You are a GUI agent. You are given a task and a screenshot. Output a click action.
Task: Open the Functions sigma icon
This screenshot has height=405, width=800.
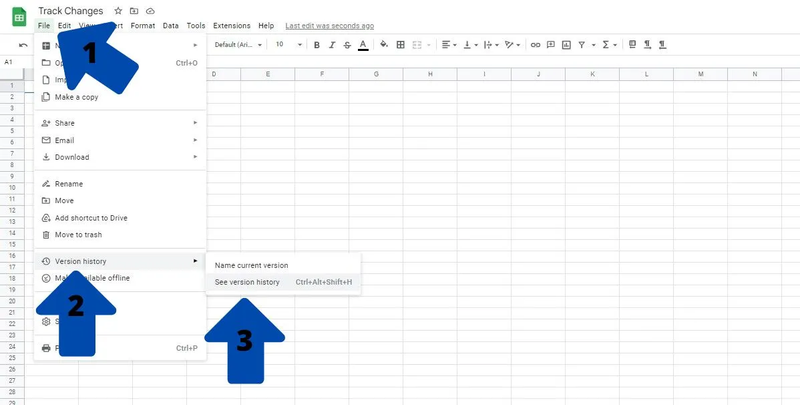(x=606, y=45)
